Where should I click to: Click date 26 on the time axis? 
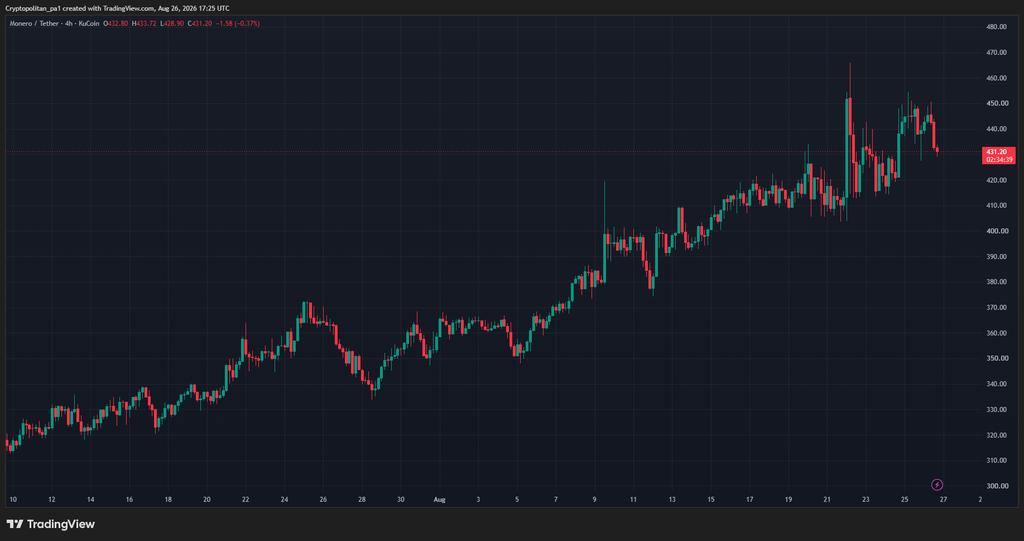tap(323, 499)
